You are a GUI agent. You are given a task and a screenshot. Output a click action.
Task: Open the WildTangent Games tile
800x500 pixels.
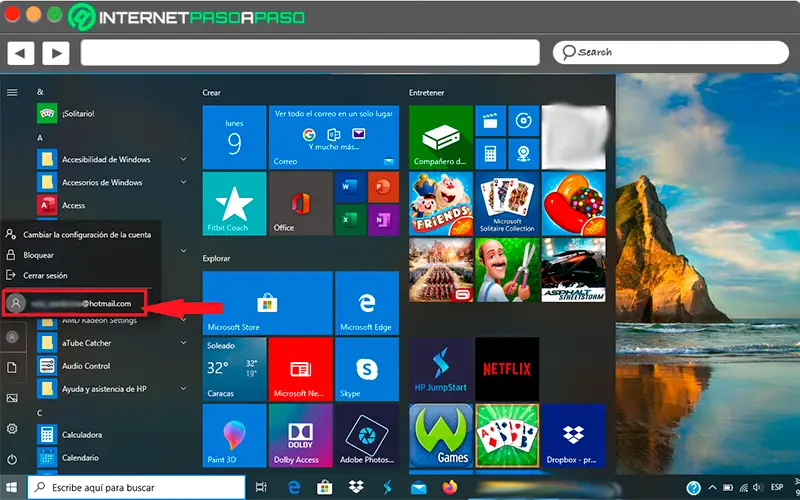[441, 436]
